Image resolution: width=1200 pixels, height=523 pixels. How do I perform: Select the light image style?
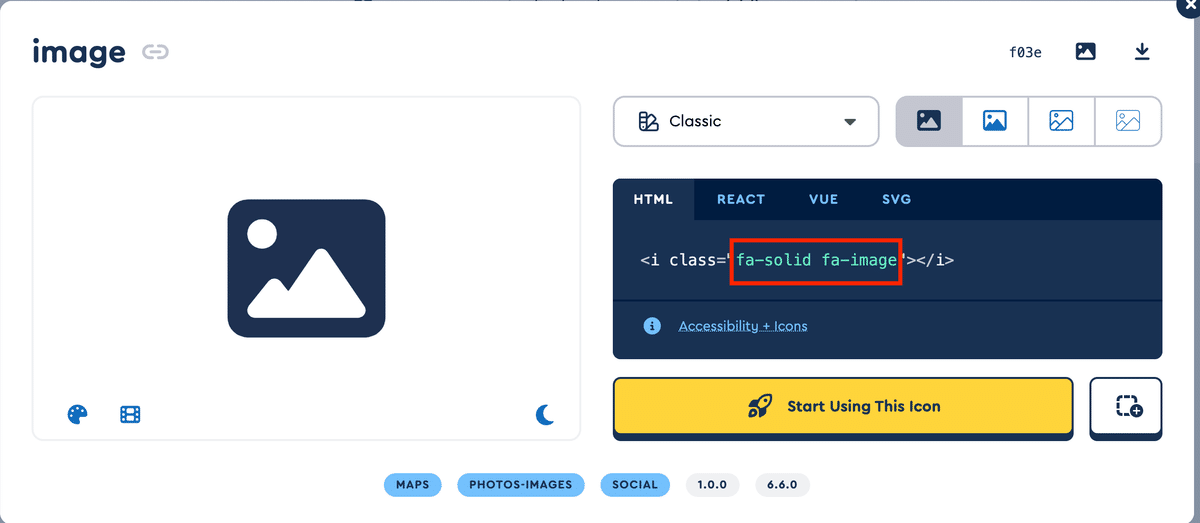(1061, 121)
